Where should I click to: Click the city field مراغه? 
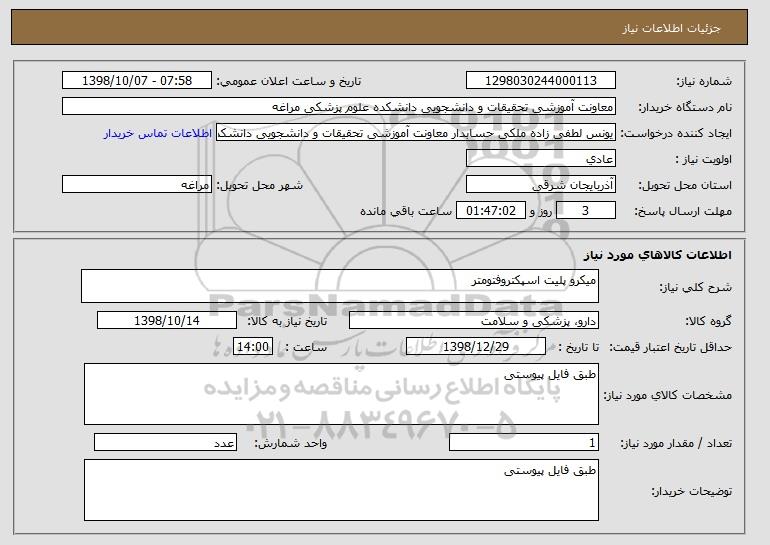point(137,185)
